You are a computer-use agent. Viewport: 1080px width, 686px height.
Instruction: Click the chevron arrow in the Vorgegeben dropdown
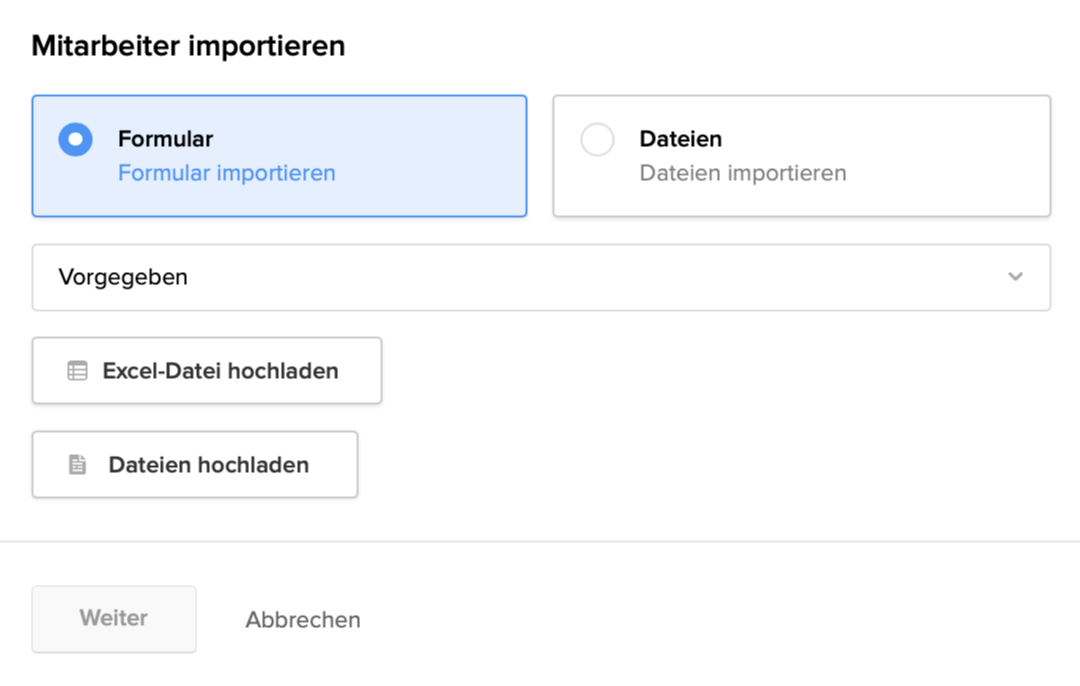click(x=1015, y=277)
